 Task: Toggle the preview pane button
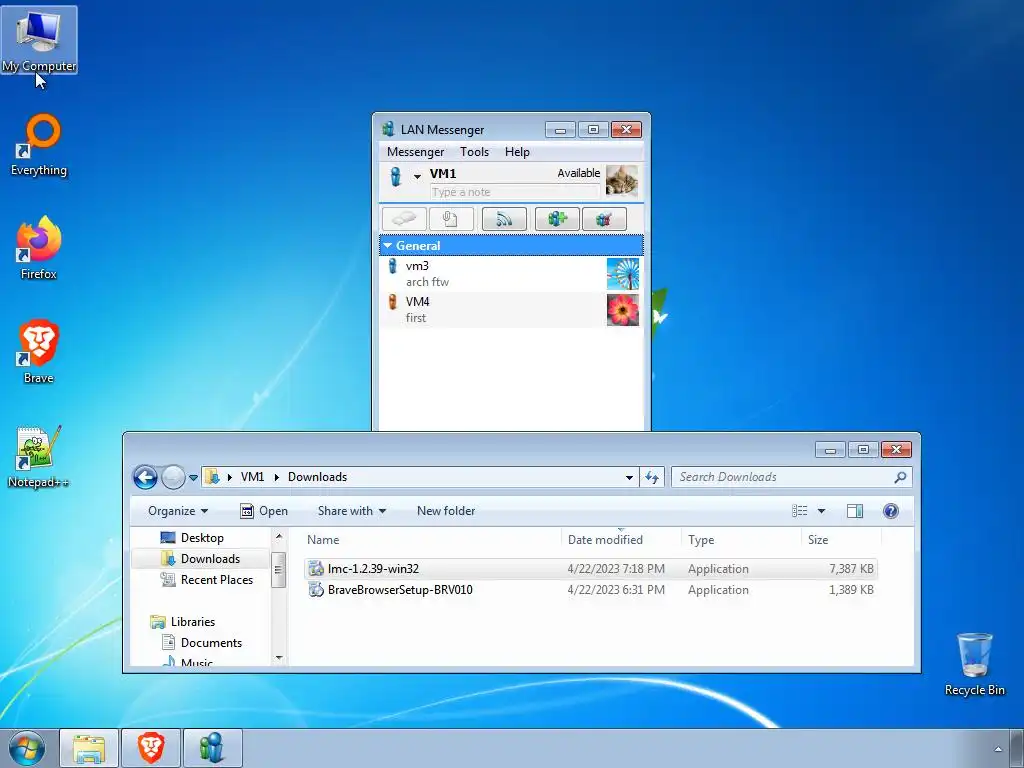pos(855,511)
